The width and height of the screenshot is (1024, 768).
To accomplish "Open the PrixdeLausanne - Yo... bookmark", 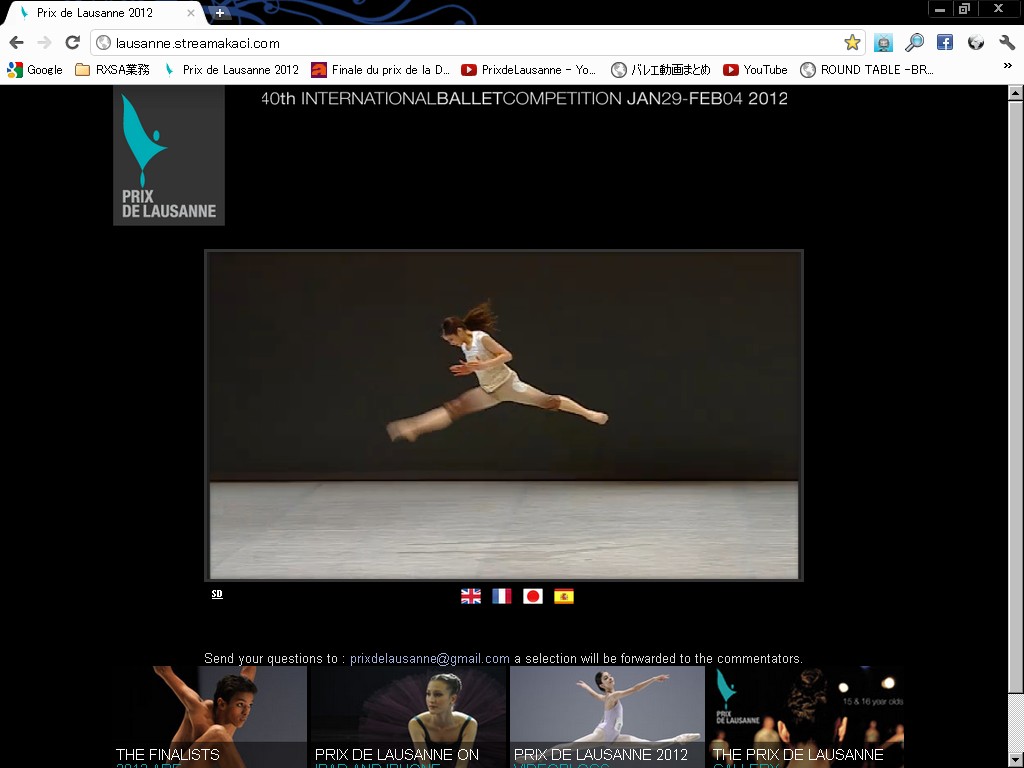I will point(528,70).
